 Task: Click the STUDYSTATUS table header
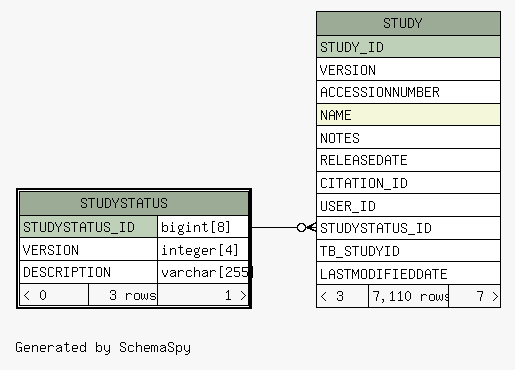click(134, 203)
